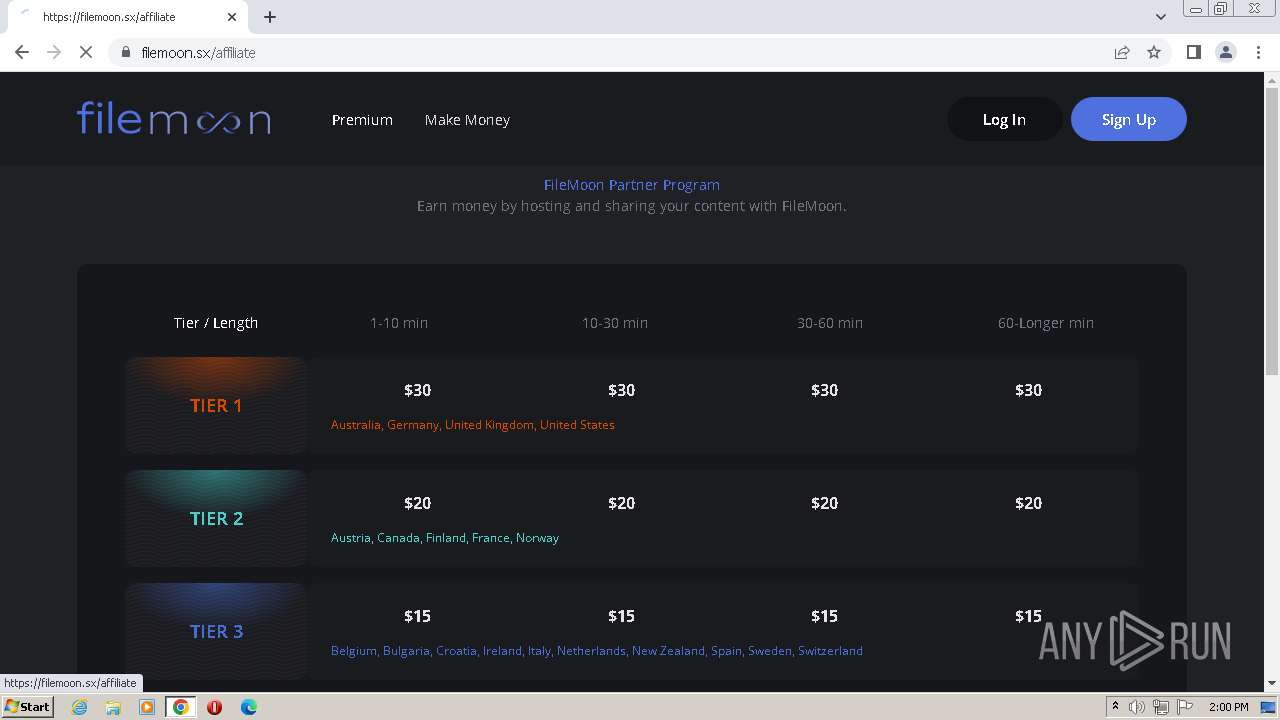Click the network tray icon
1280x720 pixels.
coord(1161,707)
